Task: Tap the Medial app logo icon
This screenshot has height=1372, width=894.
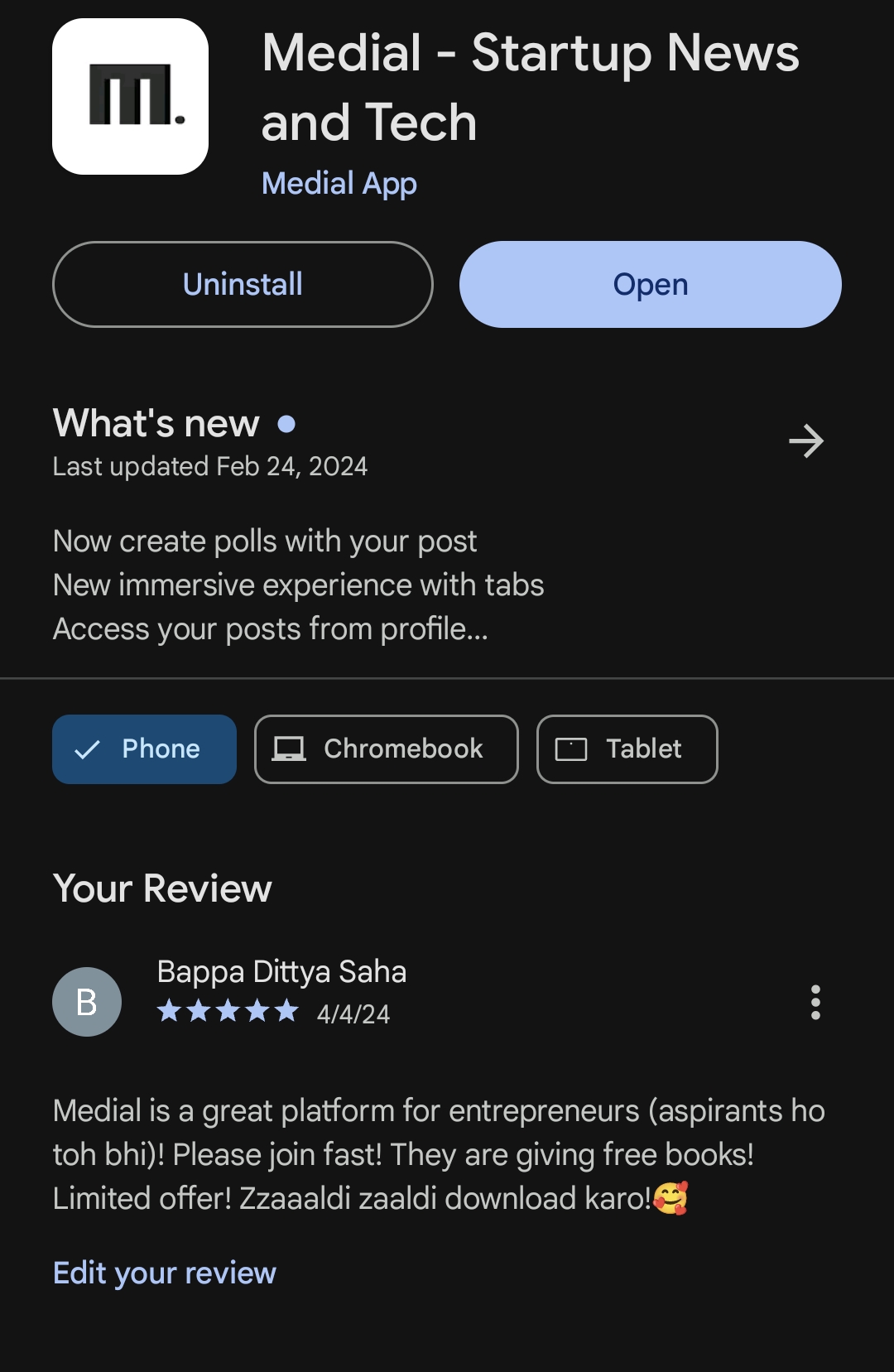Action: (x=130, y=96)
